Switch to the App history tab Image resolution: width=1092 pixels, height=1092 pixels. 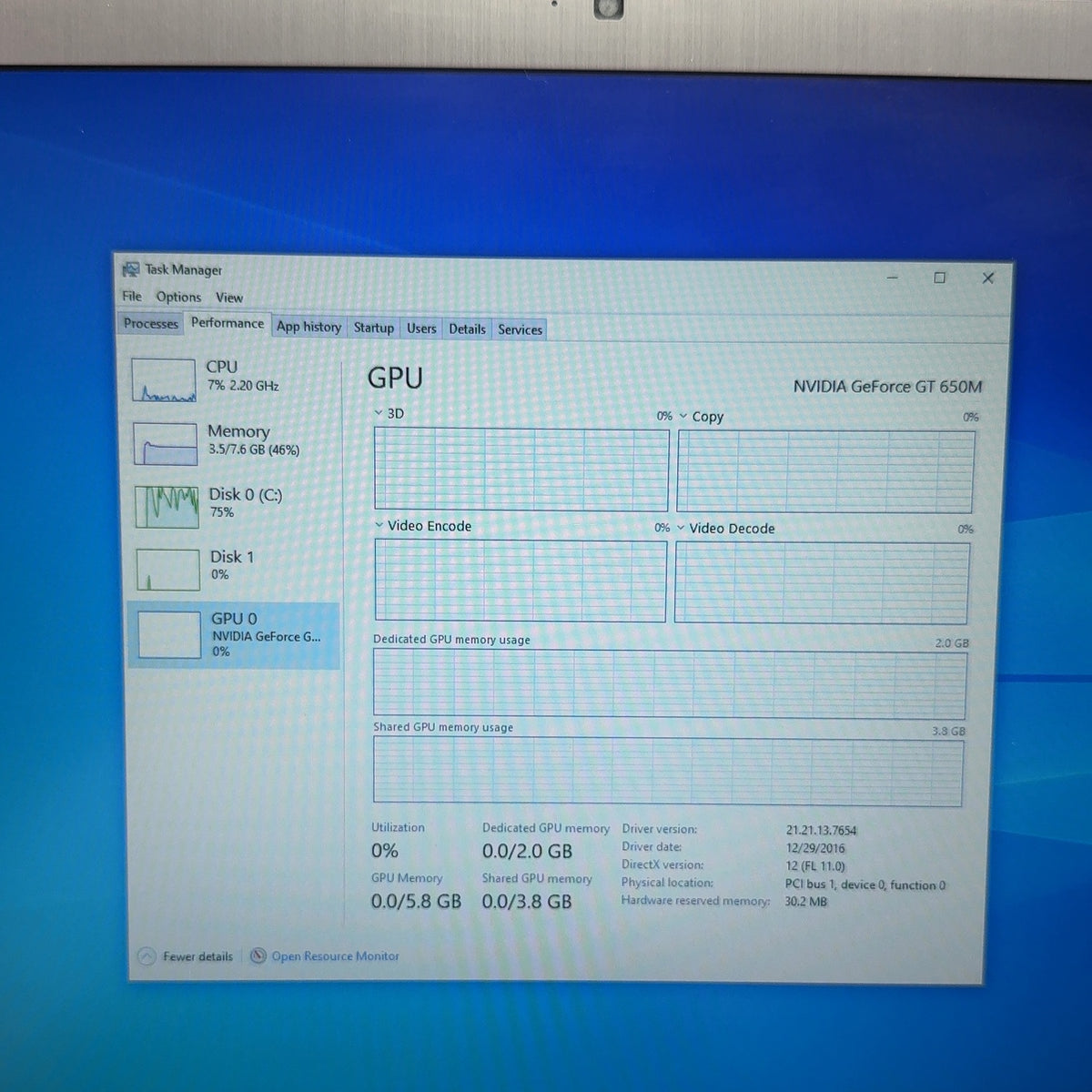tap(308, 327)
